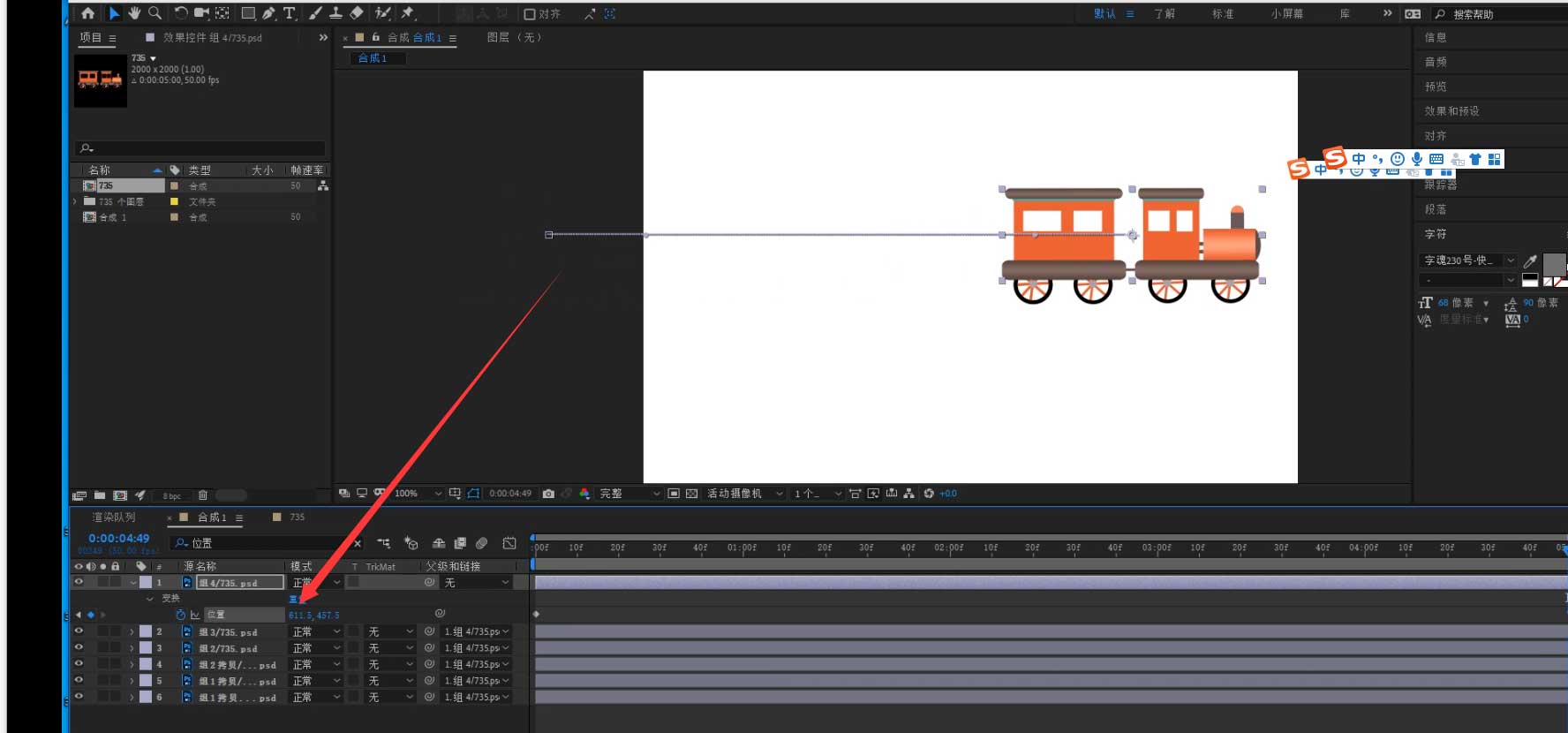Select the Horizontal Type tool
Image resolution: width=1568 pixels, height=733 pixels.
(289, 13)
